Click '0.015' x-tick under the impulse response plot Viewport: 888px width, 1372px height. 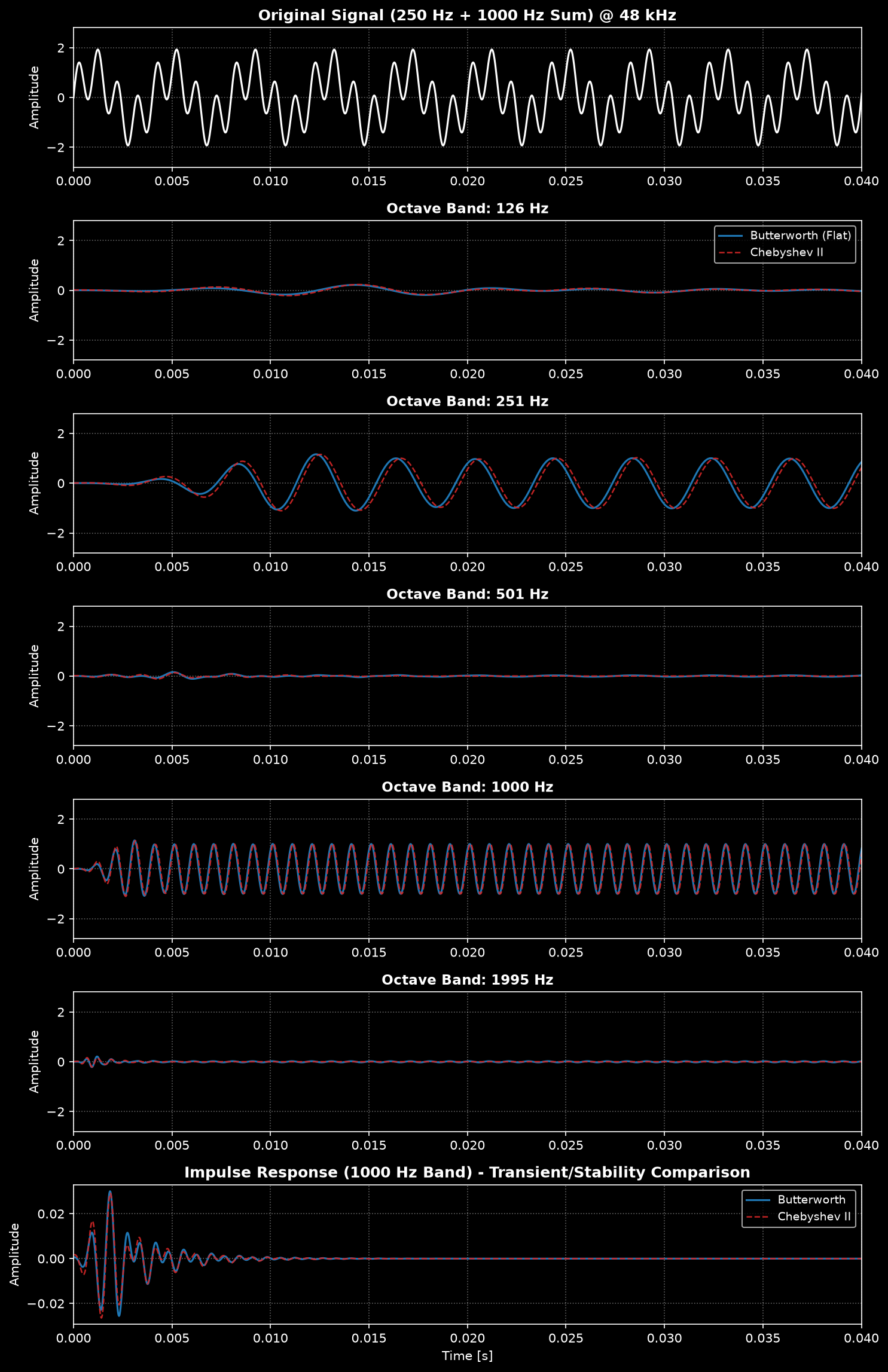coord(369,1339)
